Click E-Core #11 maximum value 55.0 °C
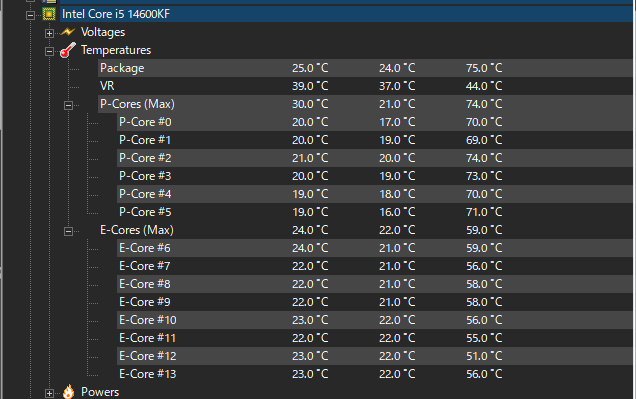This screenshot has height=399, width=636. [484, 338]
